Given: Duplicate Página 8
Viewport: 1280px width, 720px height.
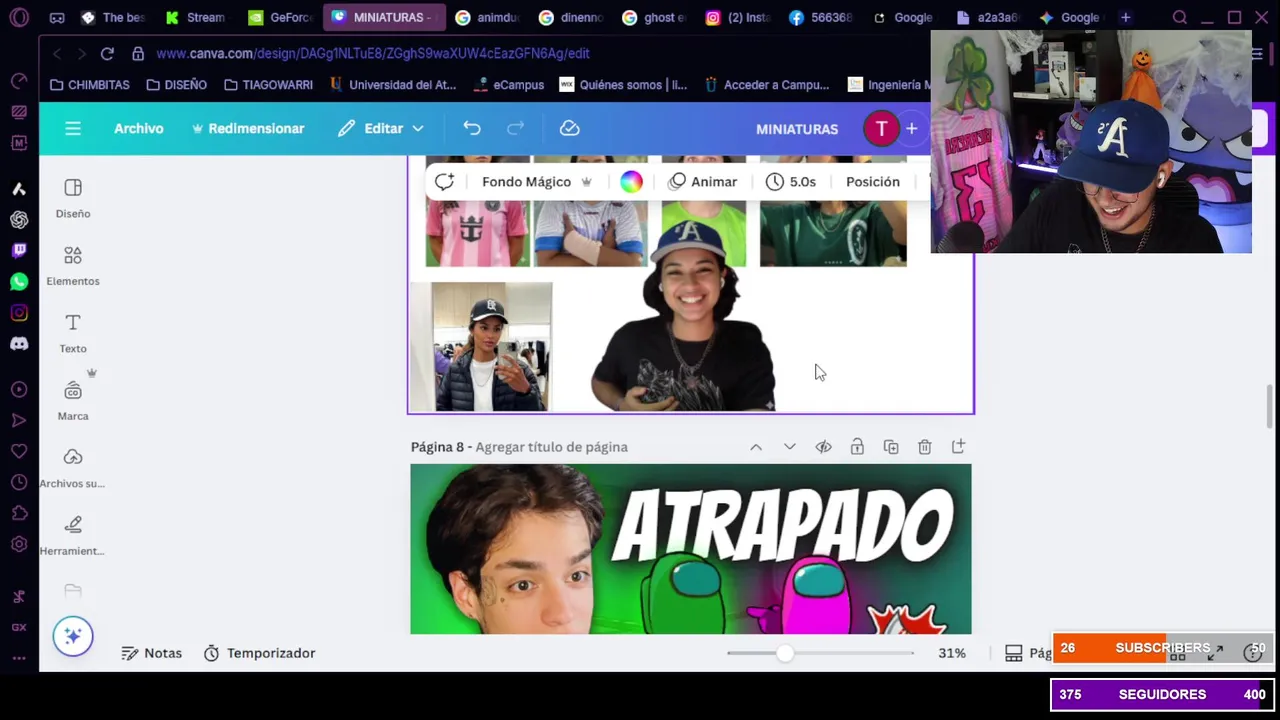Looking at the screenshot, I should (891, 447).
